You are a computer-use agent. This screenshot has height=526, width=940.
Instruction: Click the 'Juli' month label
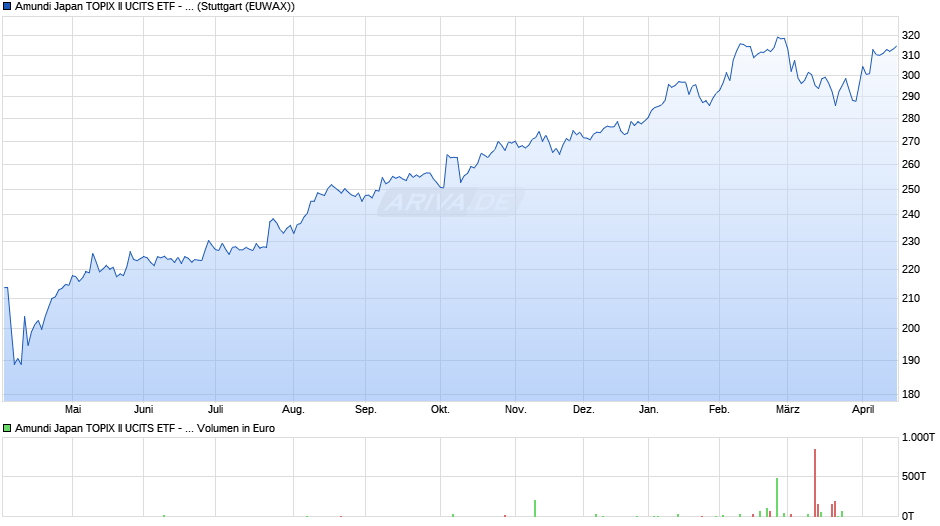tap(215, 409)
